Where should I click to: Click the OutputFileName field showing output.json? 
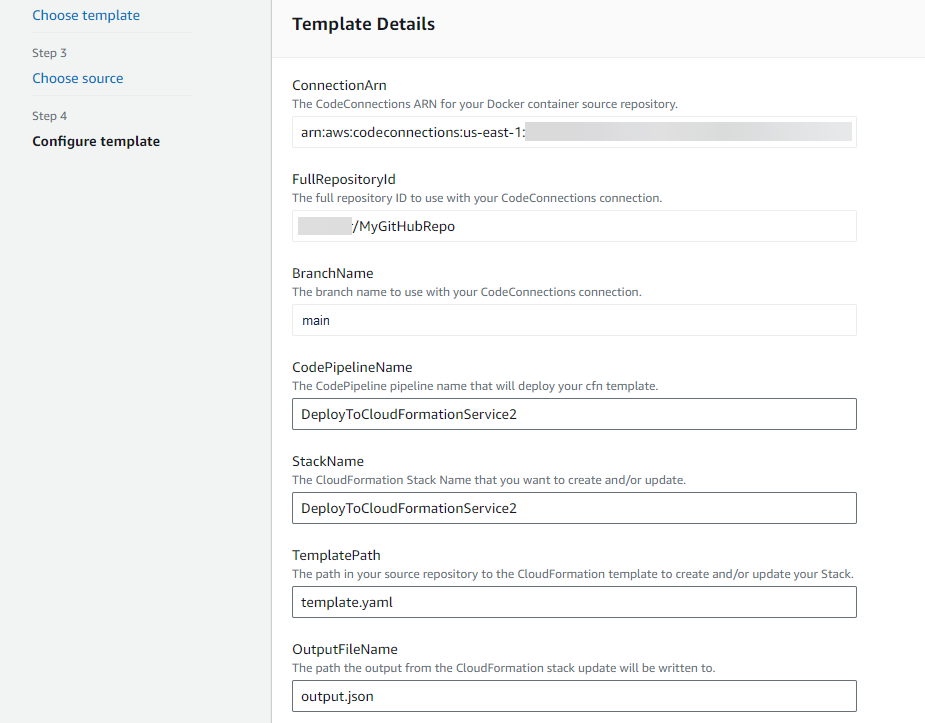(x=573, y=696)
